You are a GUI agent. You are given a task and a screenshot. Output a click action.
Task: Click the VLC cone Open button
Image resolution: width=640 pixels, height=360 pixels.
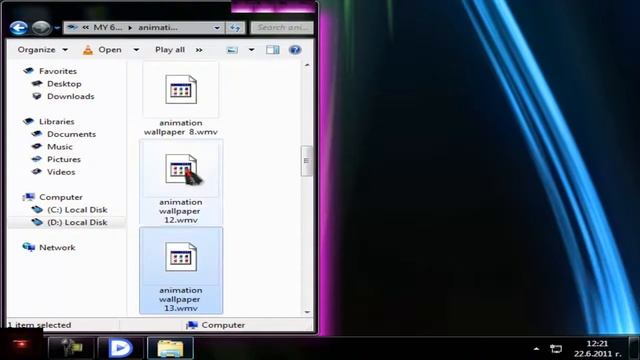102,50
